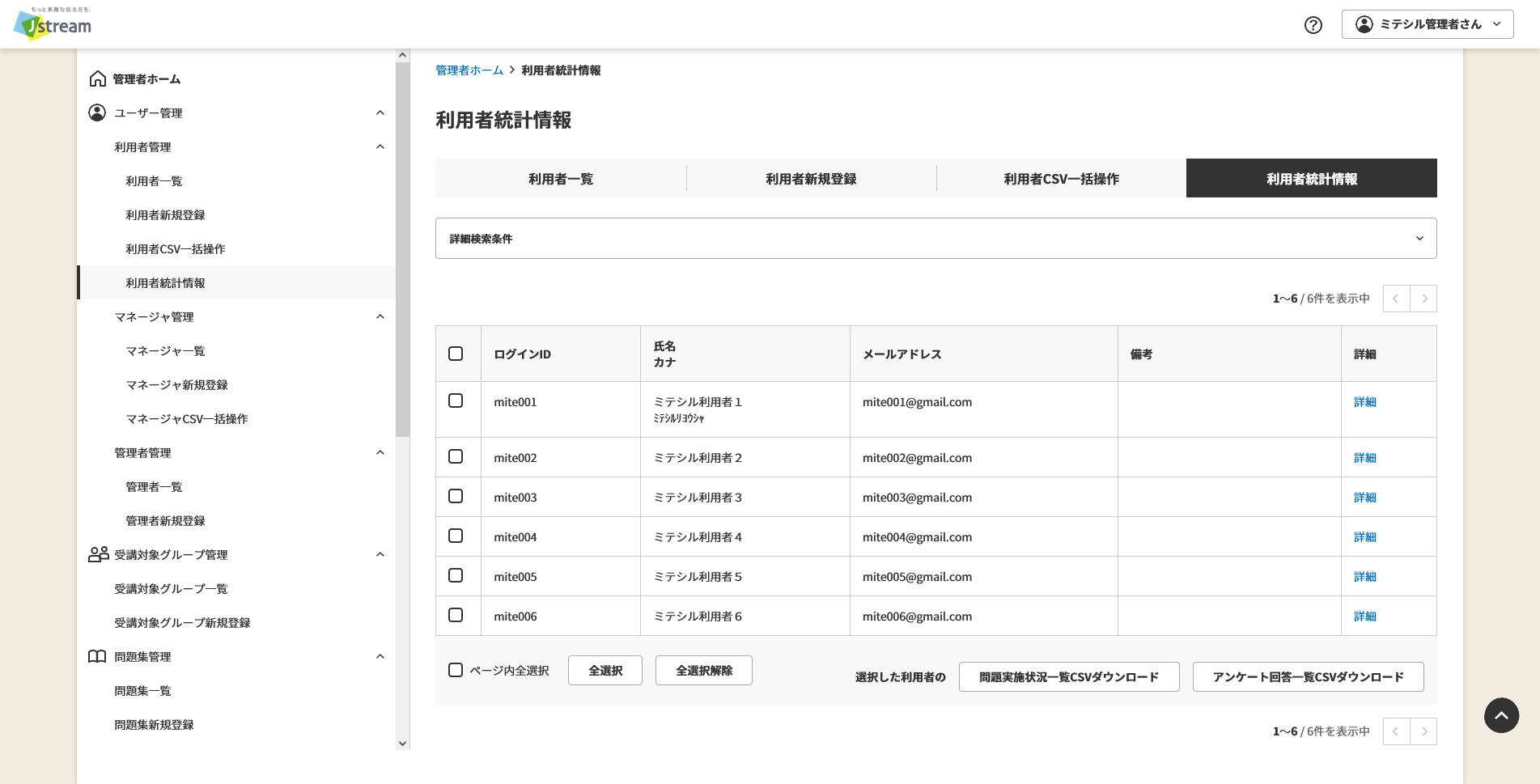Toggle the table header select-all checkbox
Image resolution: width=1540 pixels, height=784 pixels.
tap(456, 354)
